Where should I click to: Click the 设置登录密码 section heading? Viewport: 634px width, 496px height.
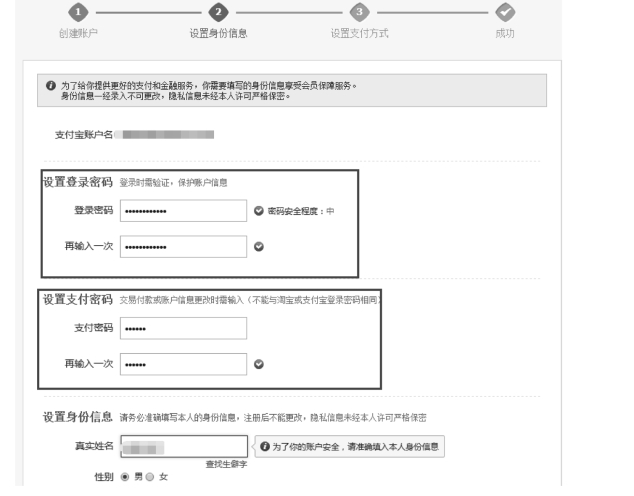pos(78,182)
